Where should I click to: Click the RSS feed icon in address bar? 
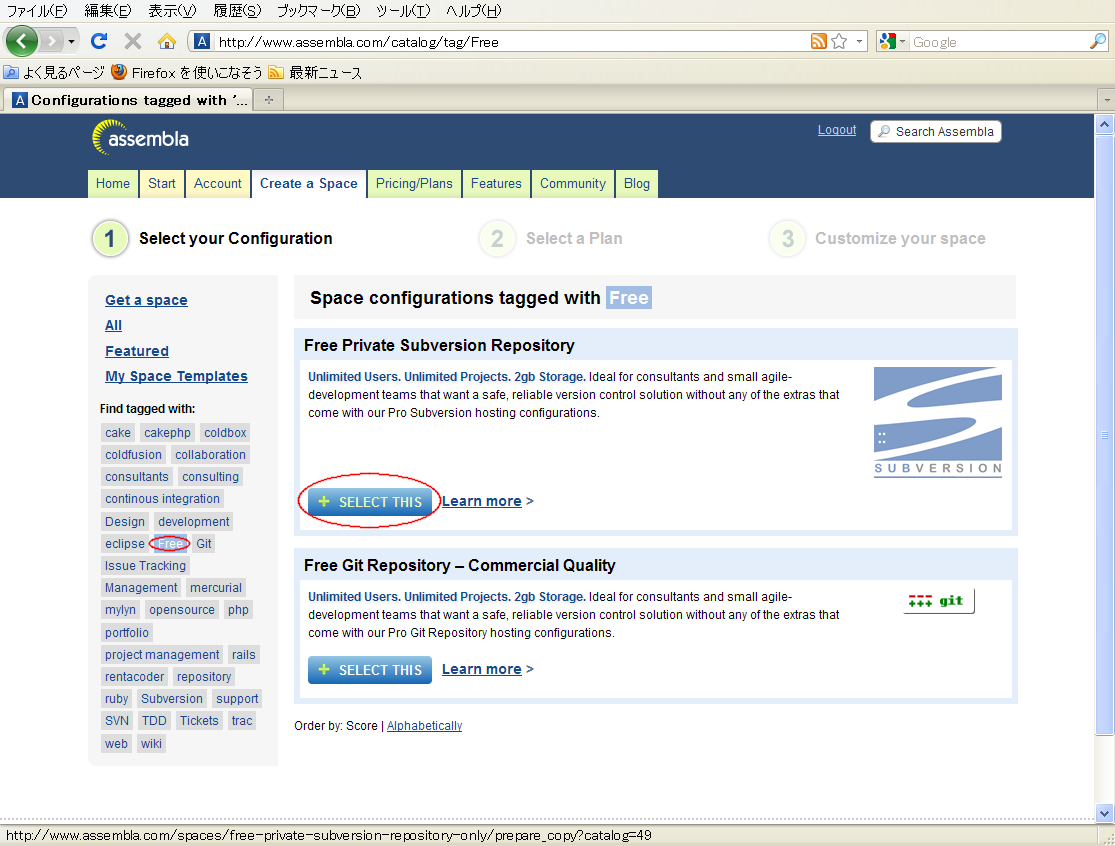(x=819, y=42)
